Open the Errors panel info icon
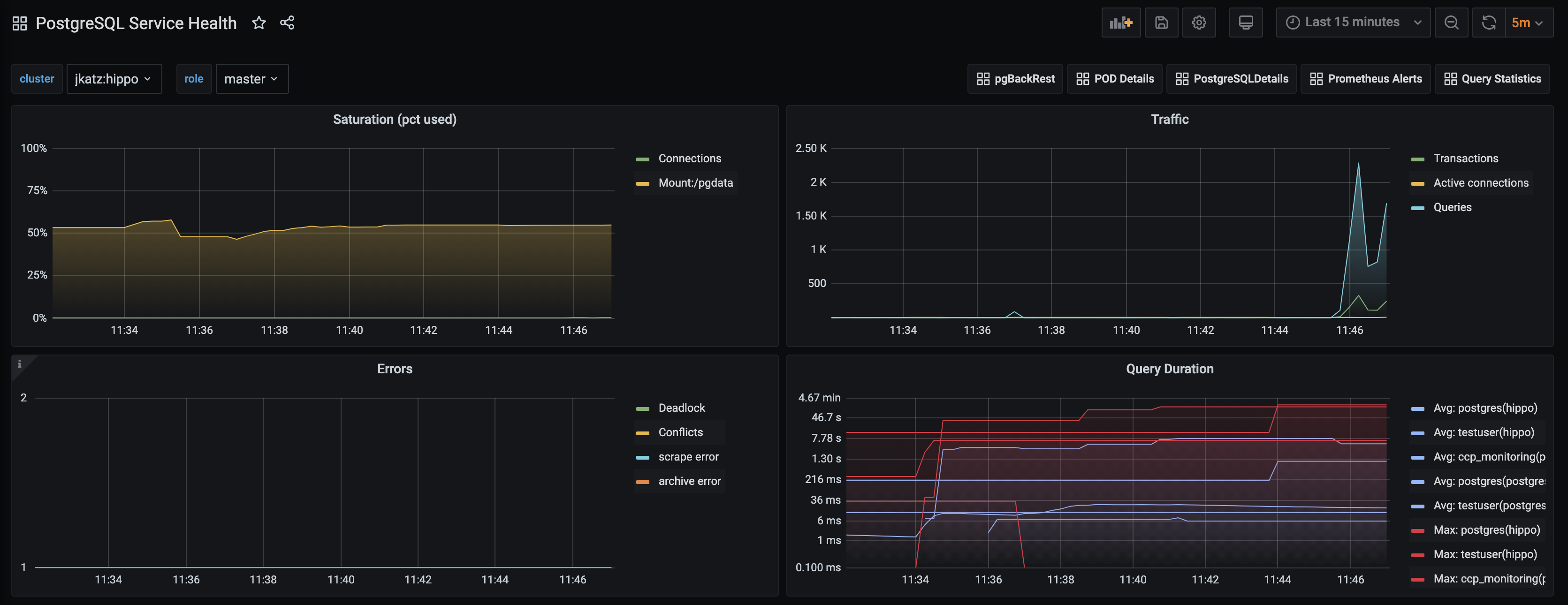Viewport: 1568px width, 605px height. (20, 364)
